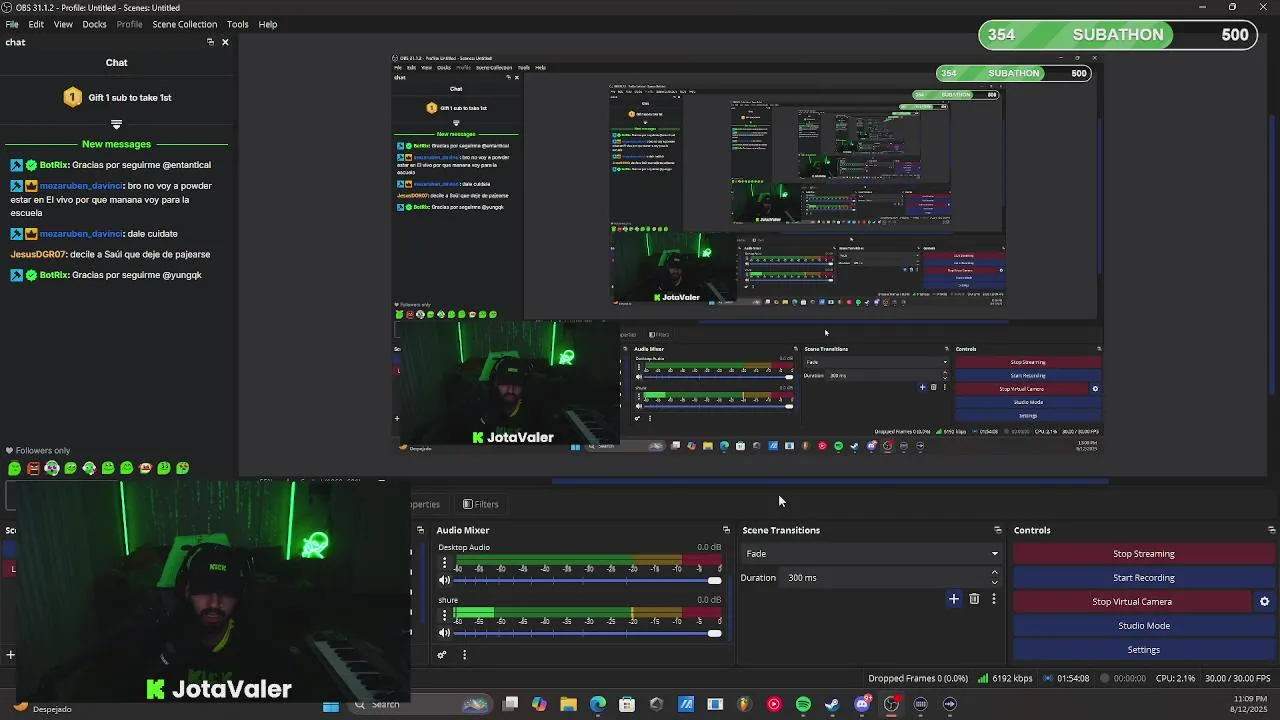Open mezaruben_davinci username in 'dale cuidate' message
1280x720 pixels.
81,234
